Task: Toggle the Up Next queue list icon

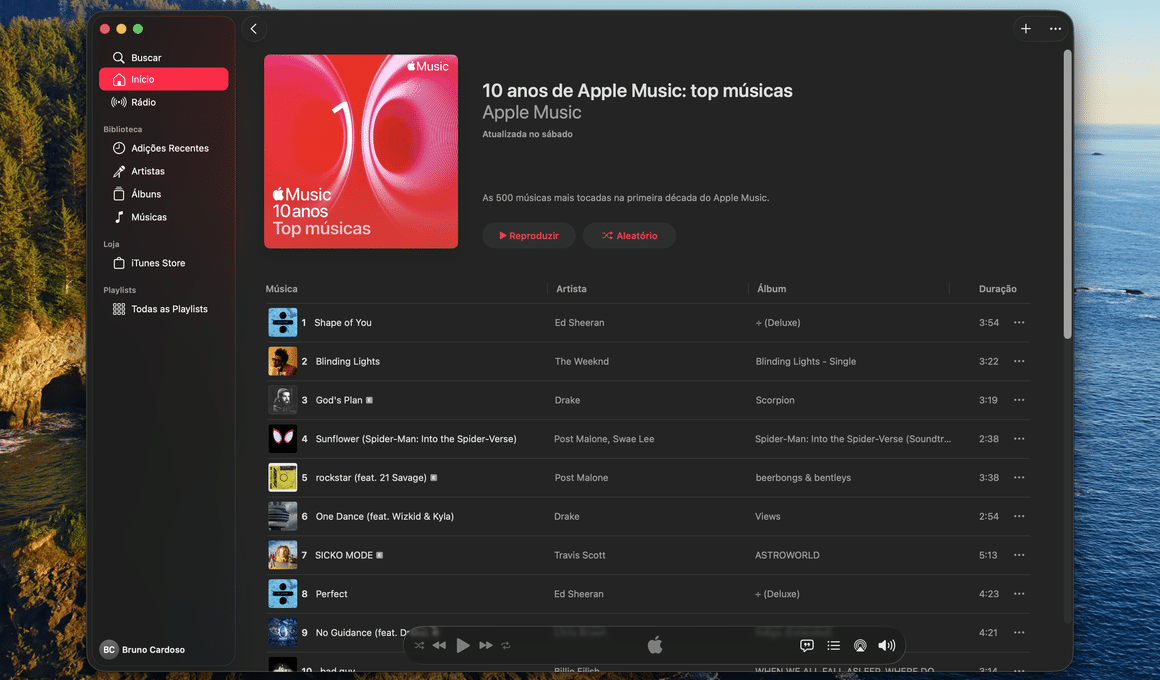Action: coord(834,645)
